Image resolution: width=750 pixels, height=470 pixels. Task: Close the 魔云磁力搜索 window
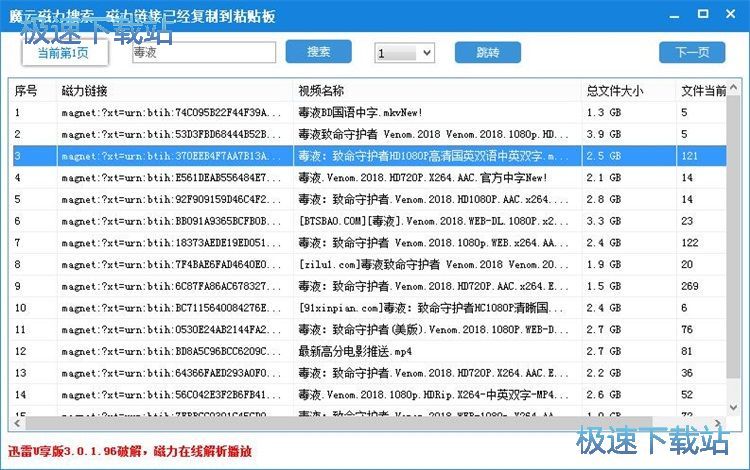click(730, 14)
